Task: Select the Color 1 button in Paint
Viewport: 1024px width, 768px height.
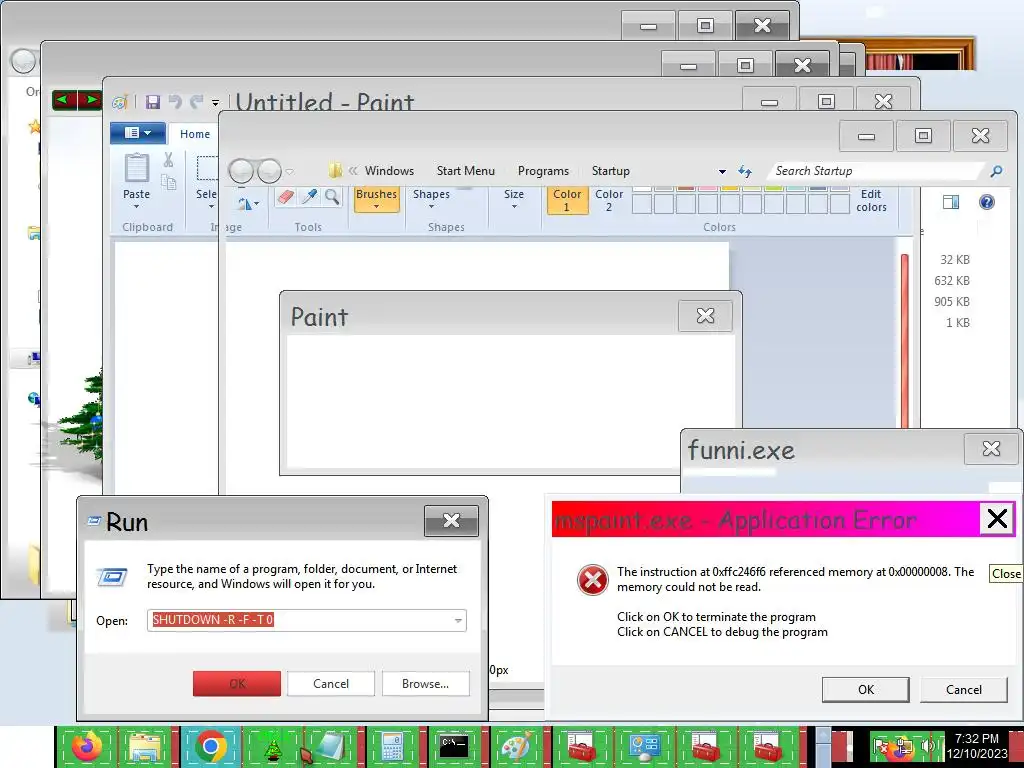Action: (x=567, y=200)
